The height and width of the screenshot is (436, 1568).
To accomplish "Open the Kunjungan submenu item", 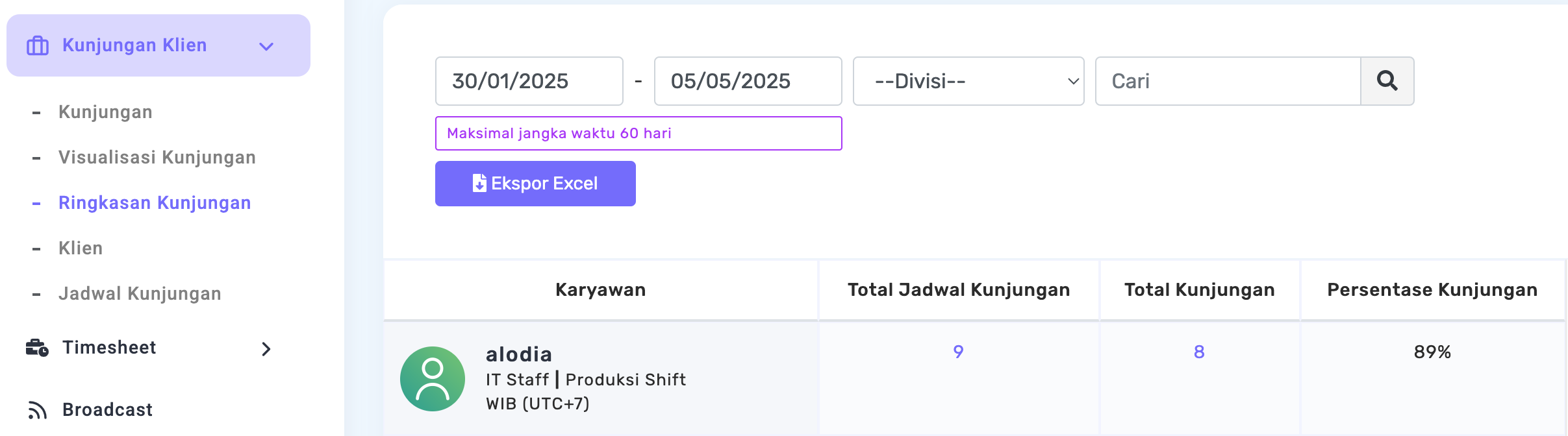I will (x=105, y=112).
